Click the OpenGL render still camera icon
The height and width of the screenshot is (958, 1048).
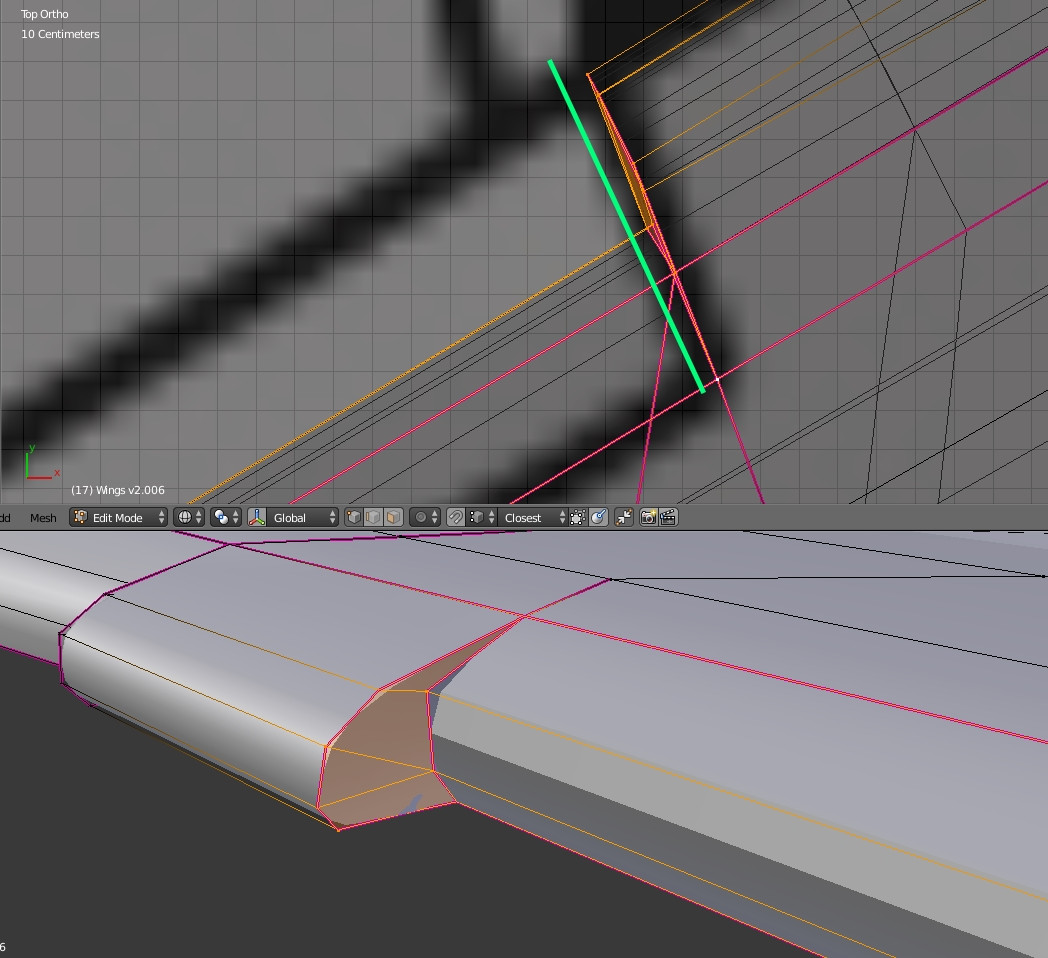647,517
